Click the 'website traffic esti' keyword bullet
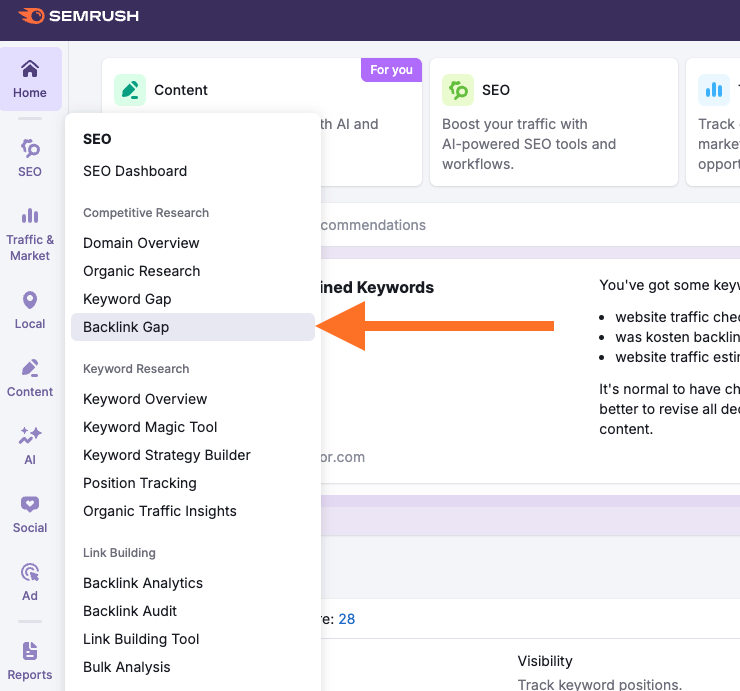Image resolution: width=740 pixels, height=691 pixels. coord(677,357)
